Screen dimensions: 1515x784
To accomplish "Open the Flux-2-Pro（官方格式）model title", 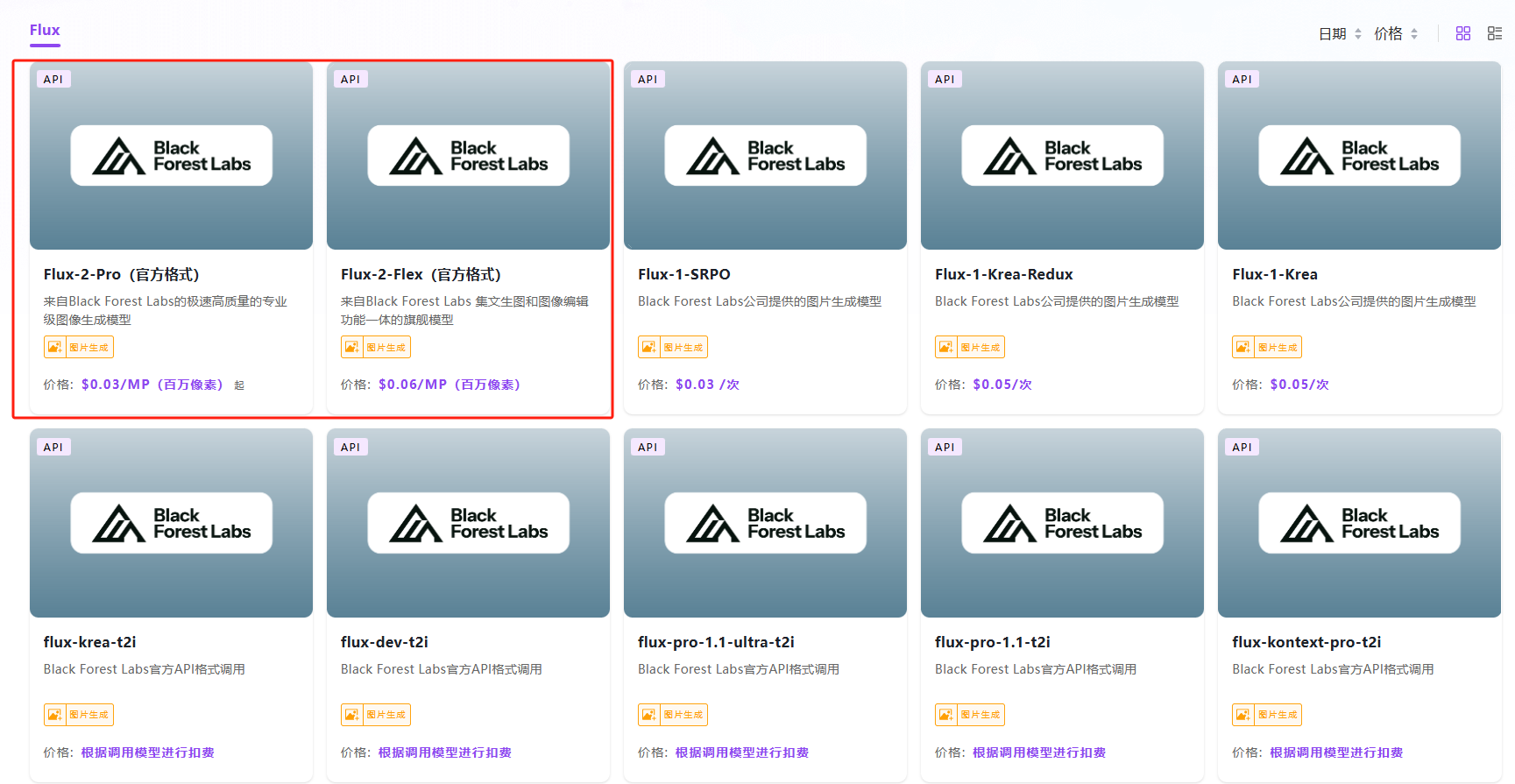I will click(x=122, y=274).
